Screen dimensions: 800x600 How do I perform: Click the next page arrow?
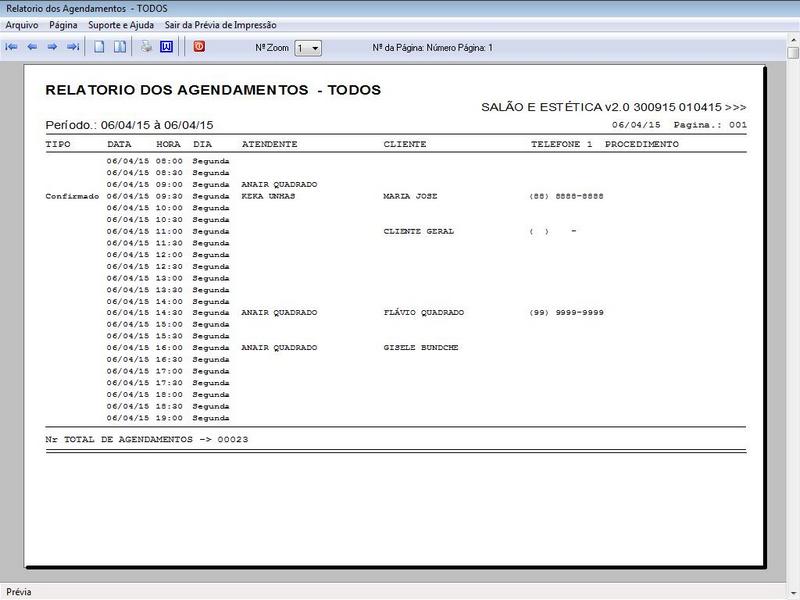52,47
